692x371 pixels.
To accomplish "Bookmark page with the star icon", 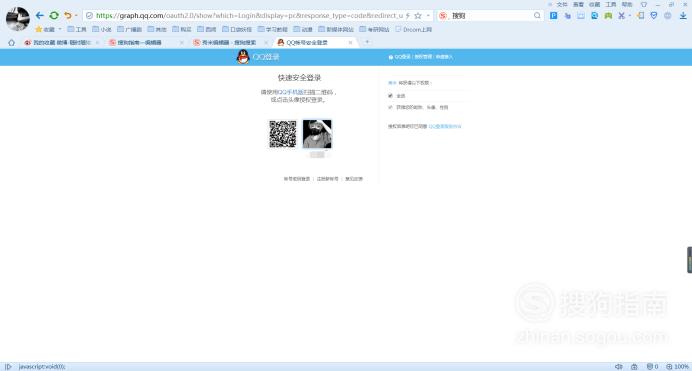I will point(417,15).
